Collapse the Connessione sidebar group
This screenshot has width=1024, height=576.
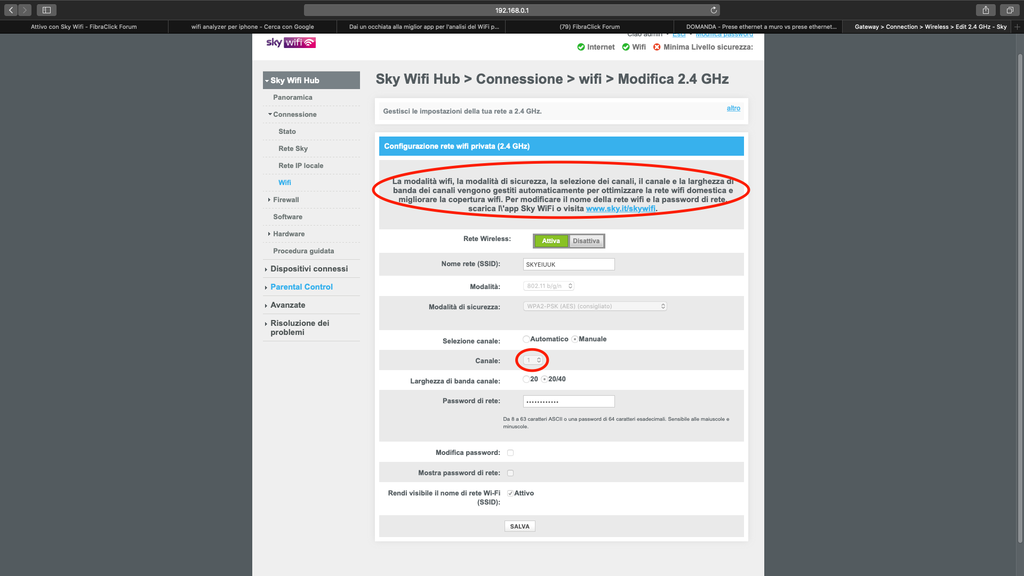(293, 114)
